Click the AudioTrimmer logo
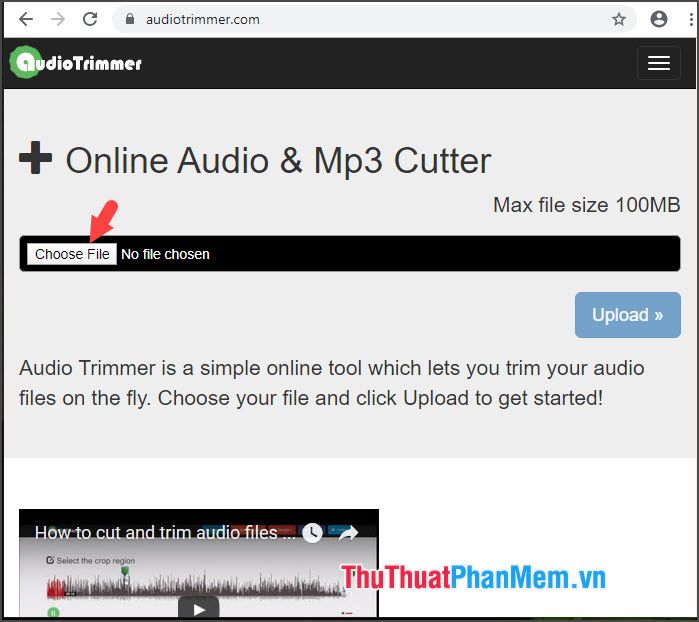Screen dimensions: 699x622 [x=76, y=63]
